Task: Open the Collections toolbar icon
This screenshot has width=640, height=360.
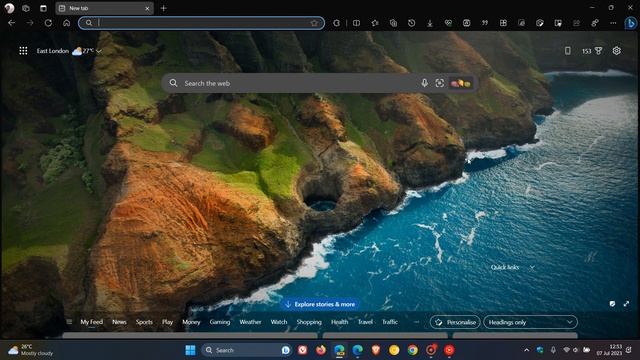Action: point(393,23)
